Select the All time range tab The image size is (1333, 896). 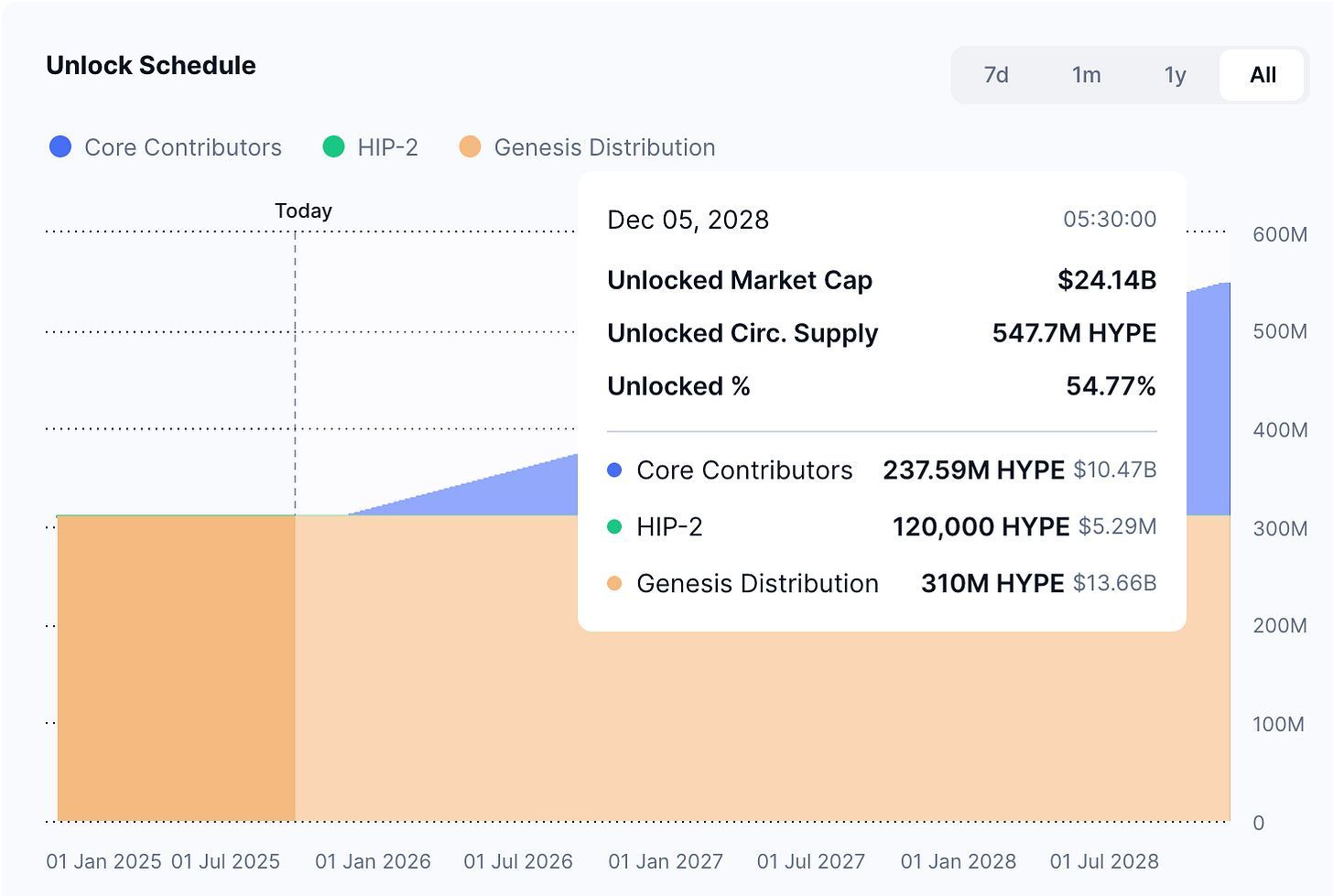[1263, 75]
